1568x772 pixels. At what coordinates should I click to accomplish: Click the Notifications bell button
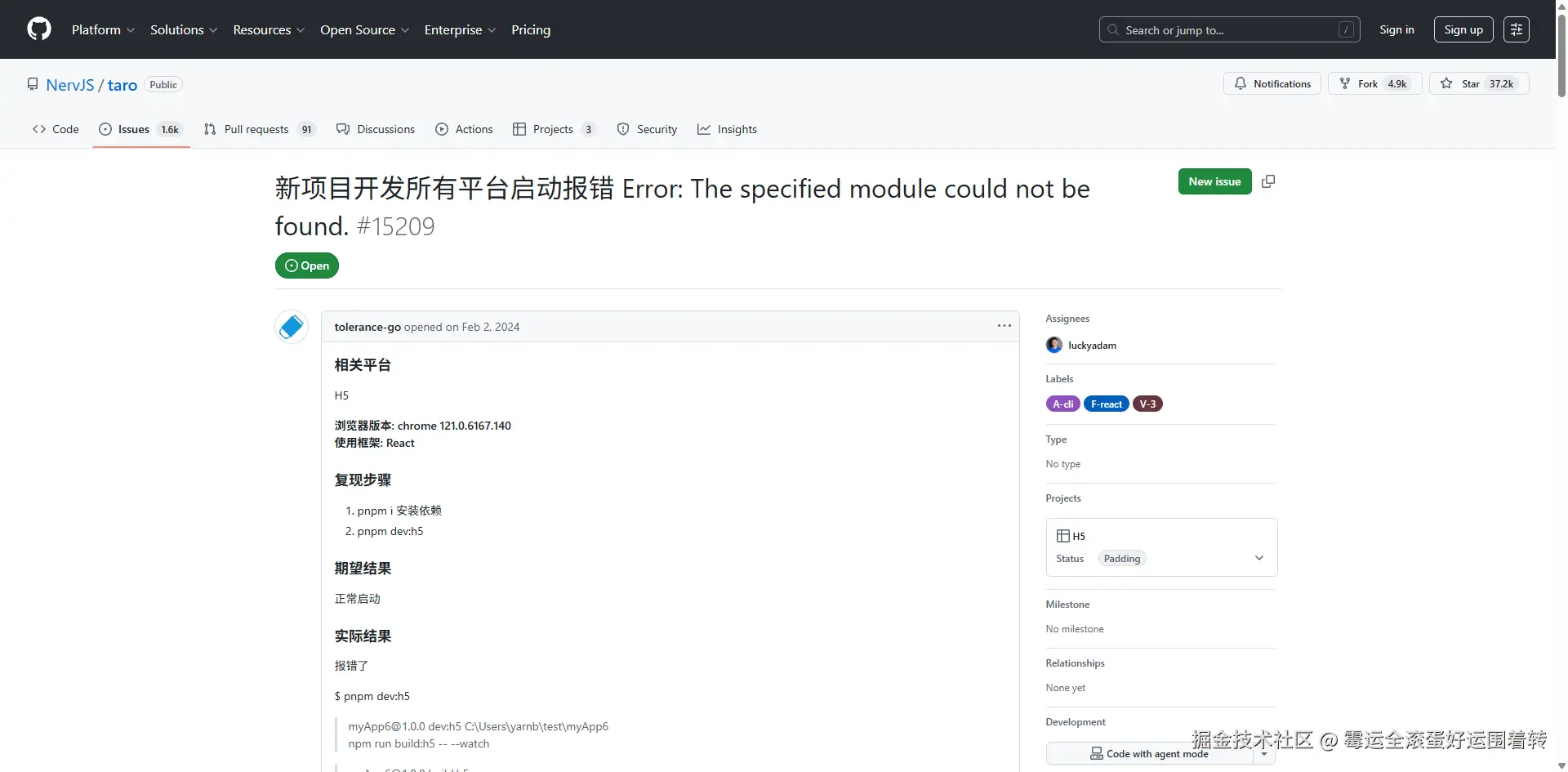1272,83
